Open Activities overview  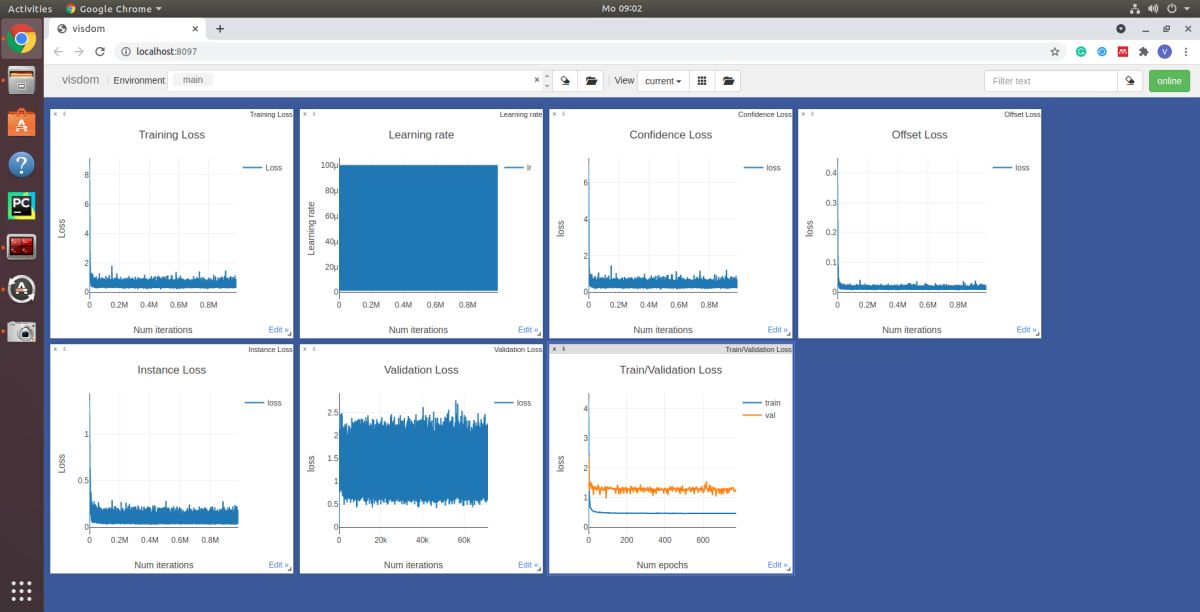30,8
